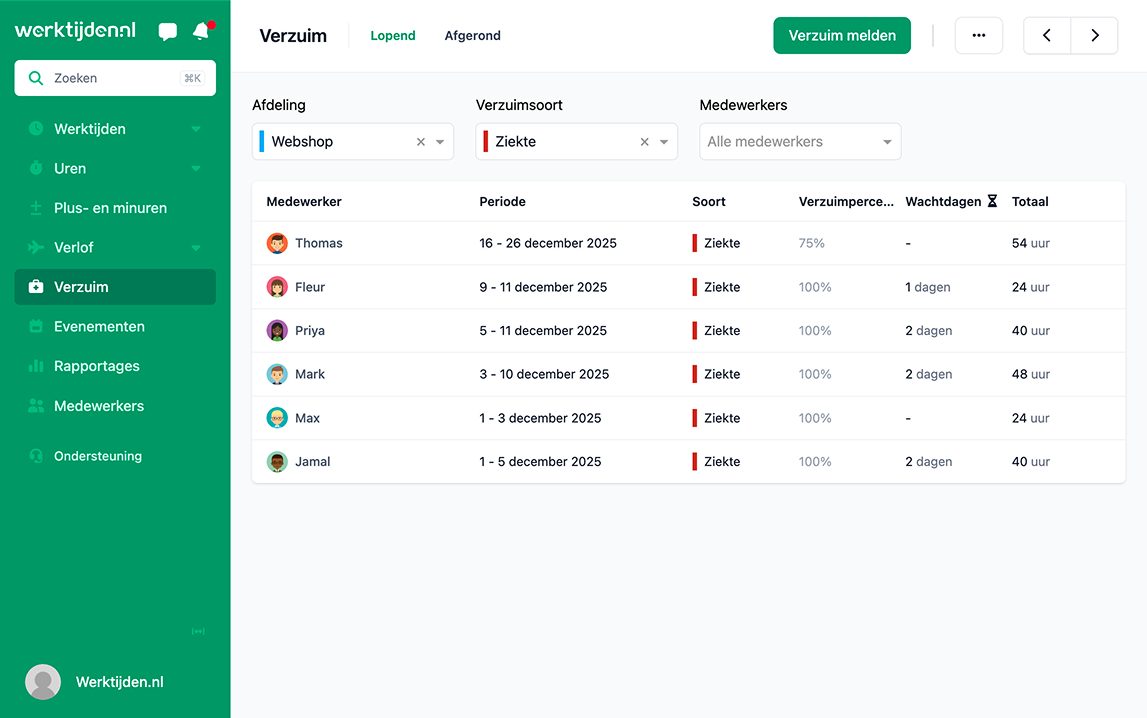
Task: Open the notifications bell icon
Action: click(x=199, y=31)
